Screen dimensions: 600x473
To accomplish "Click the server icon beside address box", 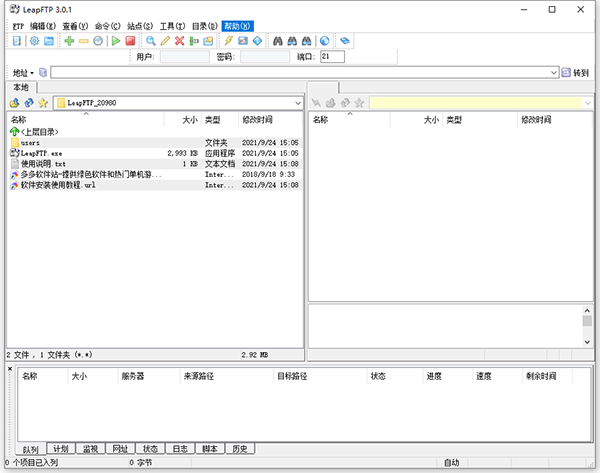I will (x=43, y=72).
